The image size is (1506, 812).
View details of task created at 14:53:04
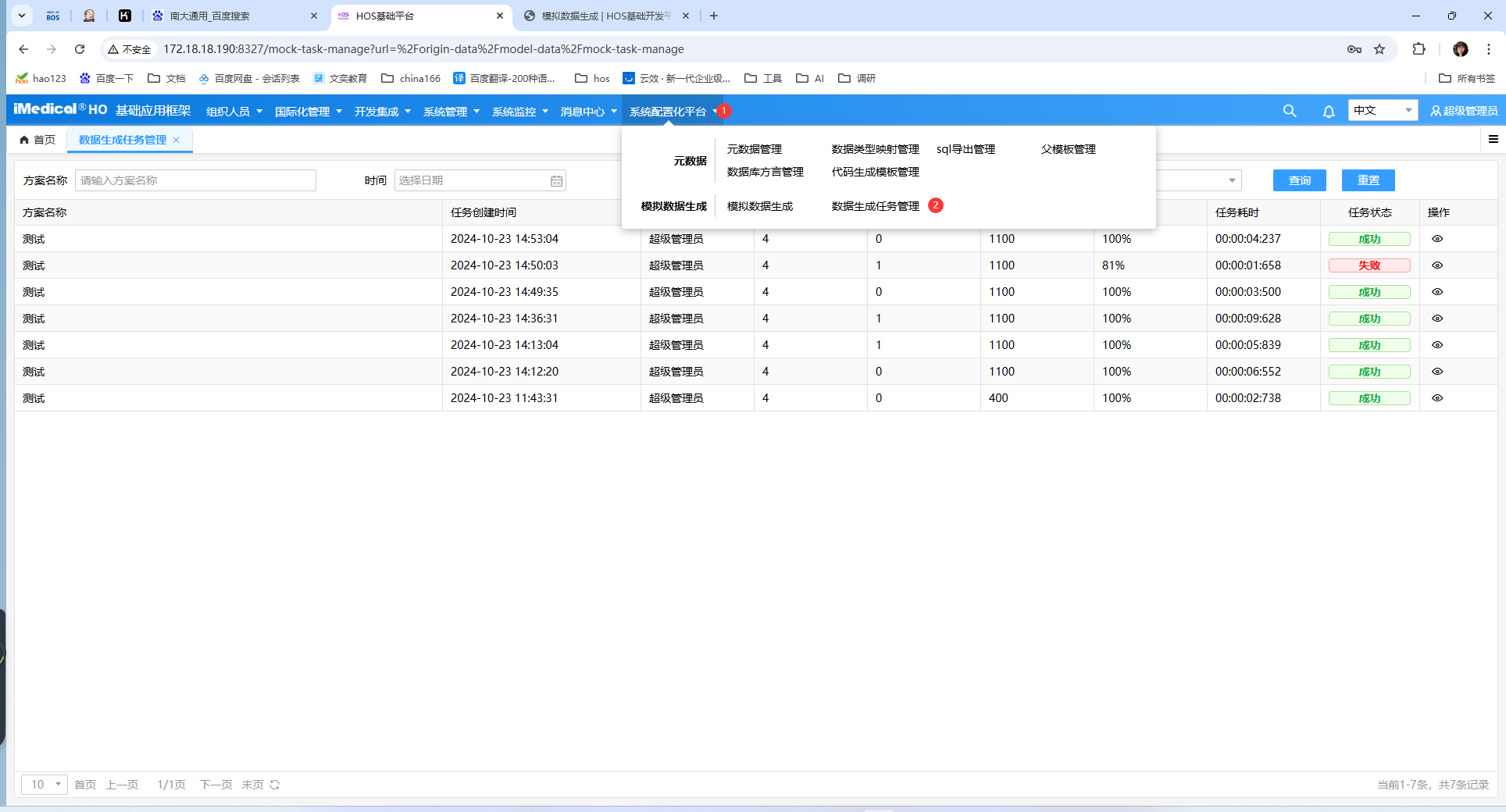click(1436, 239)
